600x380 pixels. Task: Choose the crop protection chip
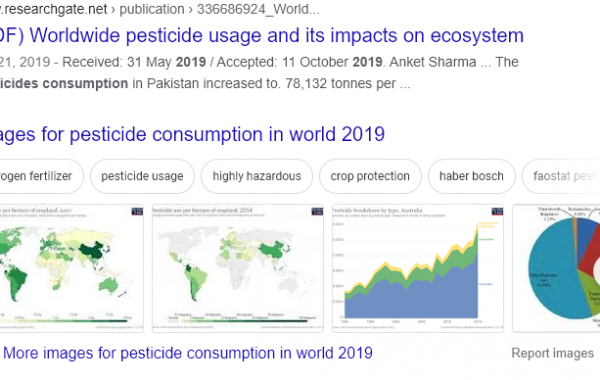tap(370, 176)
